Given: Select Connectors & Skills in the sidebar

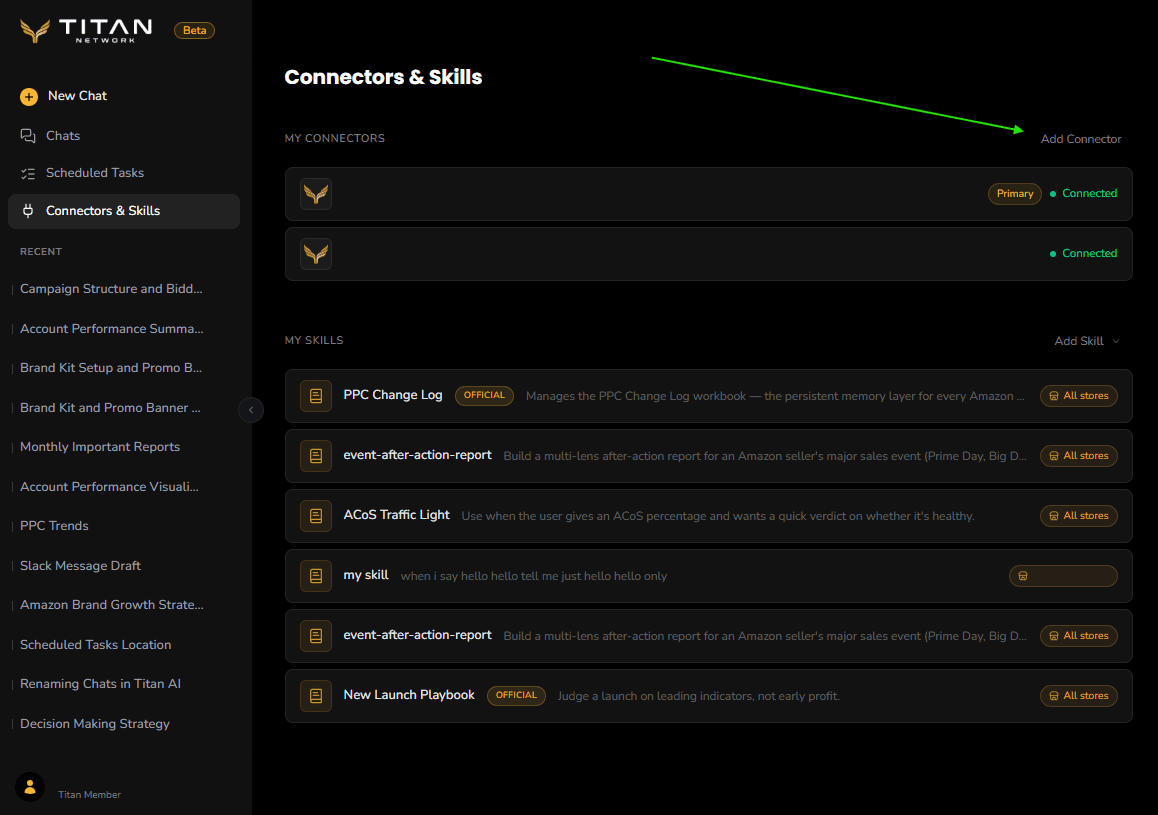Looking at the screenshot, I should click(x=124, y=211).
